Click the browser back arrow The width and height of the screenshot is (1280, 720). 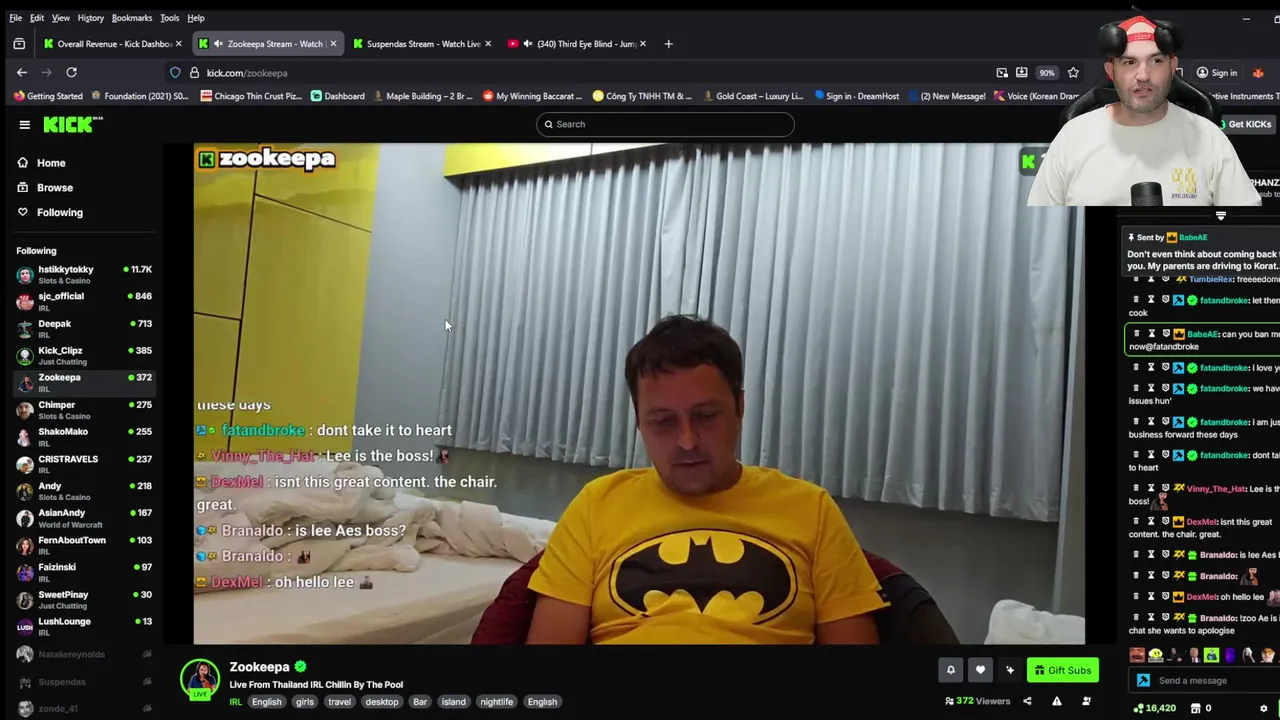click(22, 72)
